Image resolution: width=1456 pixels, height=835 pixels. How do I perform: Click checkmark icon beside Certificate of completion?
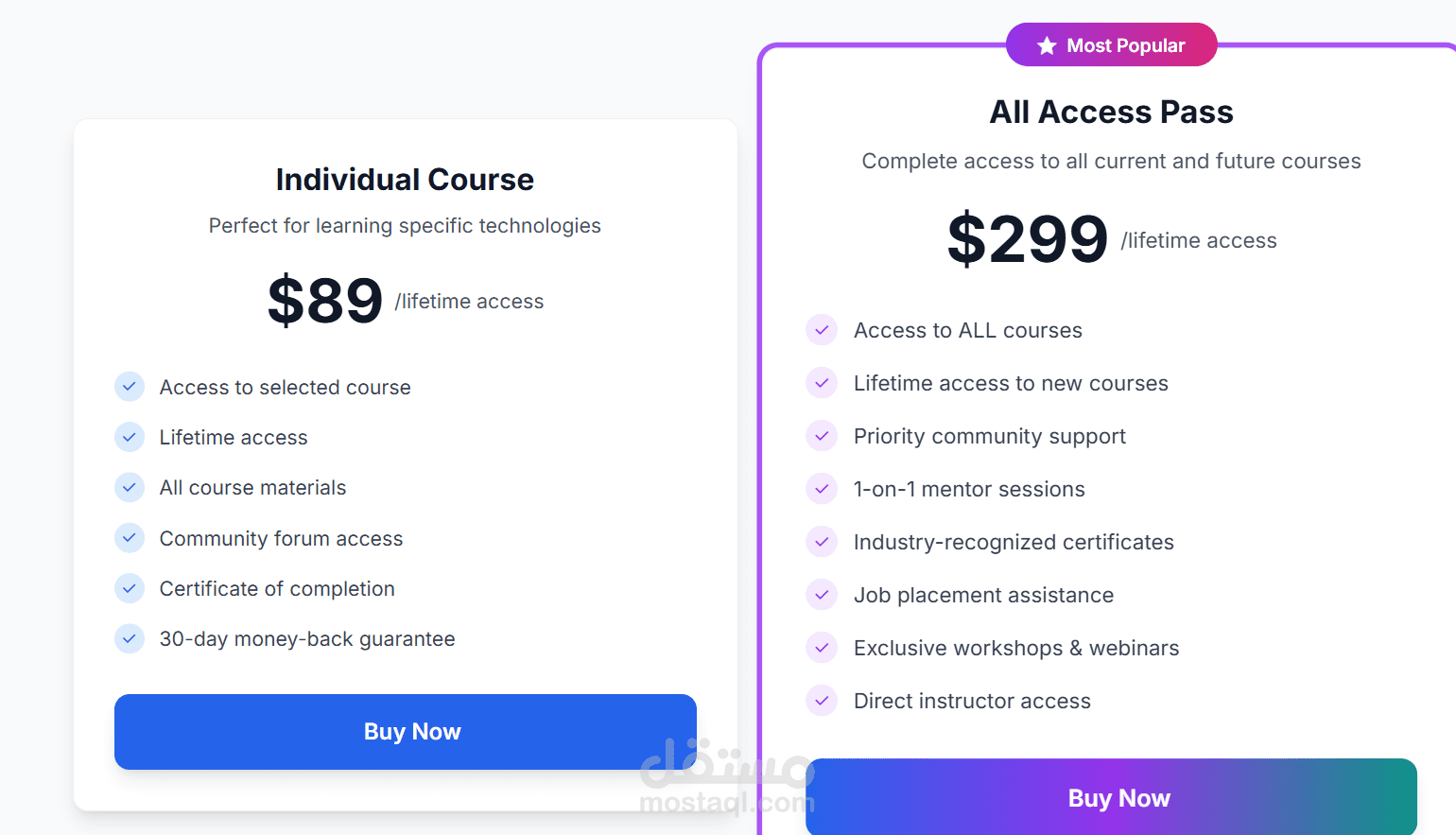click(x=130, y=588)
